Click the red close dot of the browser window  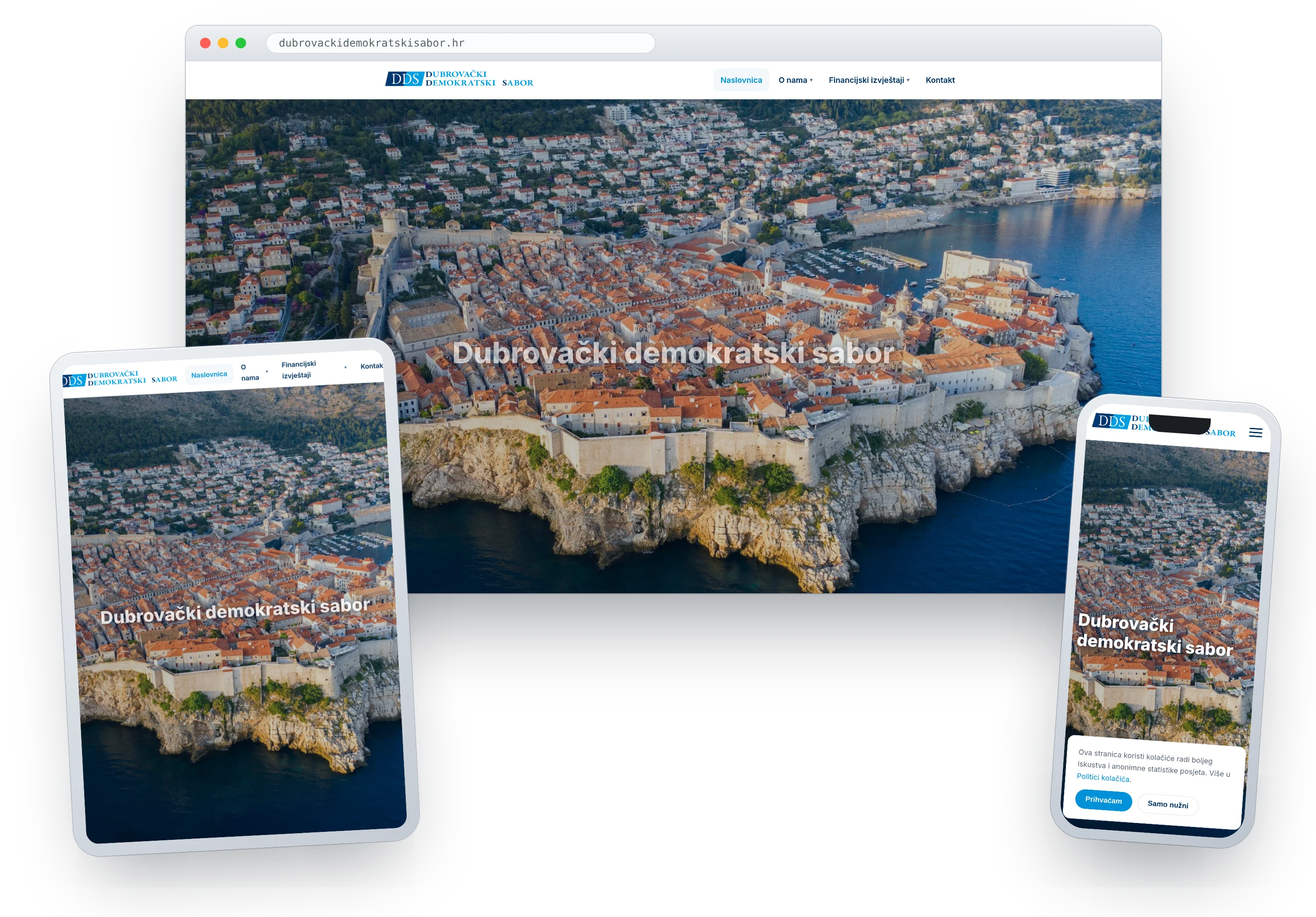coord(205,43)
